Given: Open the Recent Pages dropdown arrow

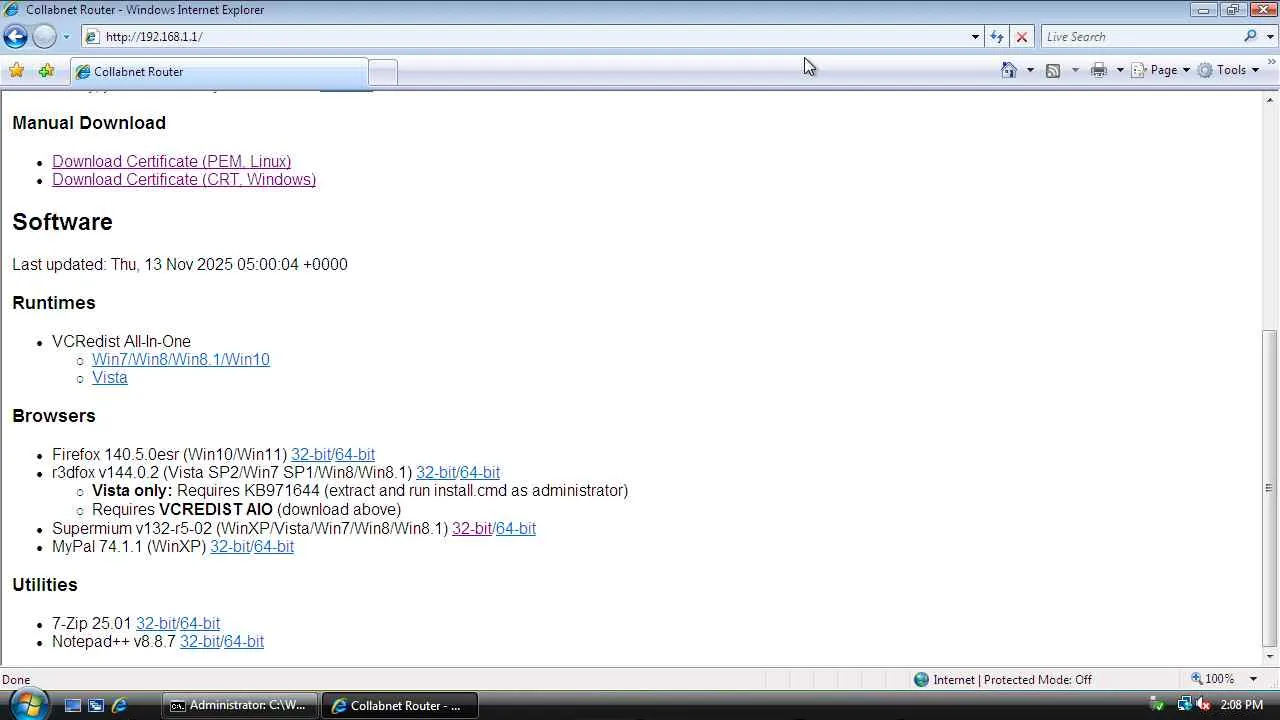Looking at the screenshot, I should (66, 37).
